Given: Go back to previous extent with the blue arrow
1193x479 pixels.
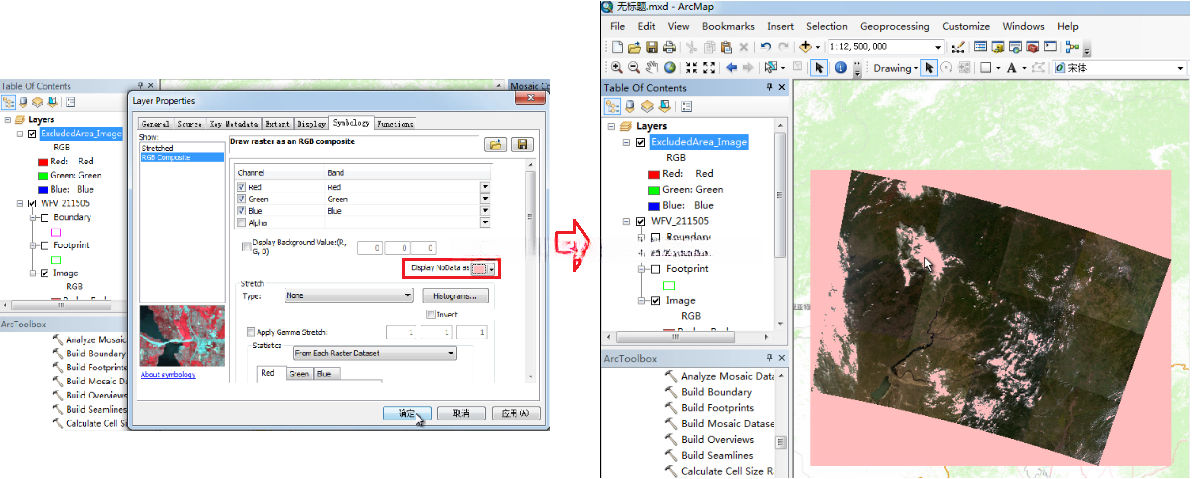Looking at the screenshot, I should pyautogui.click(x=731, y=68).
